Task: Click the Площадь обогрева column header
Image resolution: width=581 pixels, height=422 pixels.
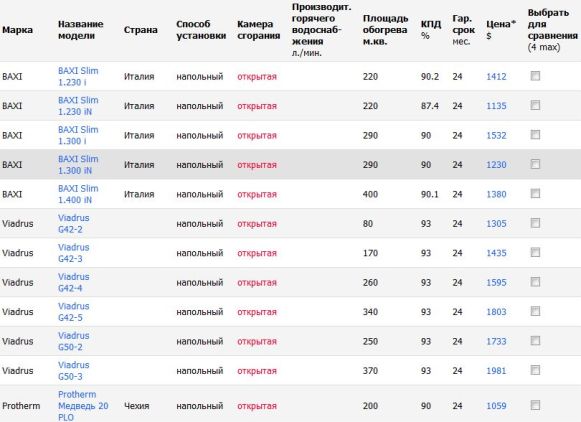Action: [x=385, y=30]
